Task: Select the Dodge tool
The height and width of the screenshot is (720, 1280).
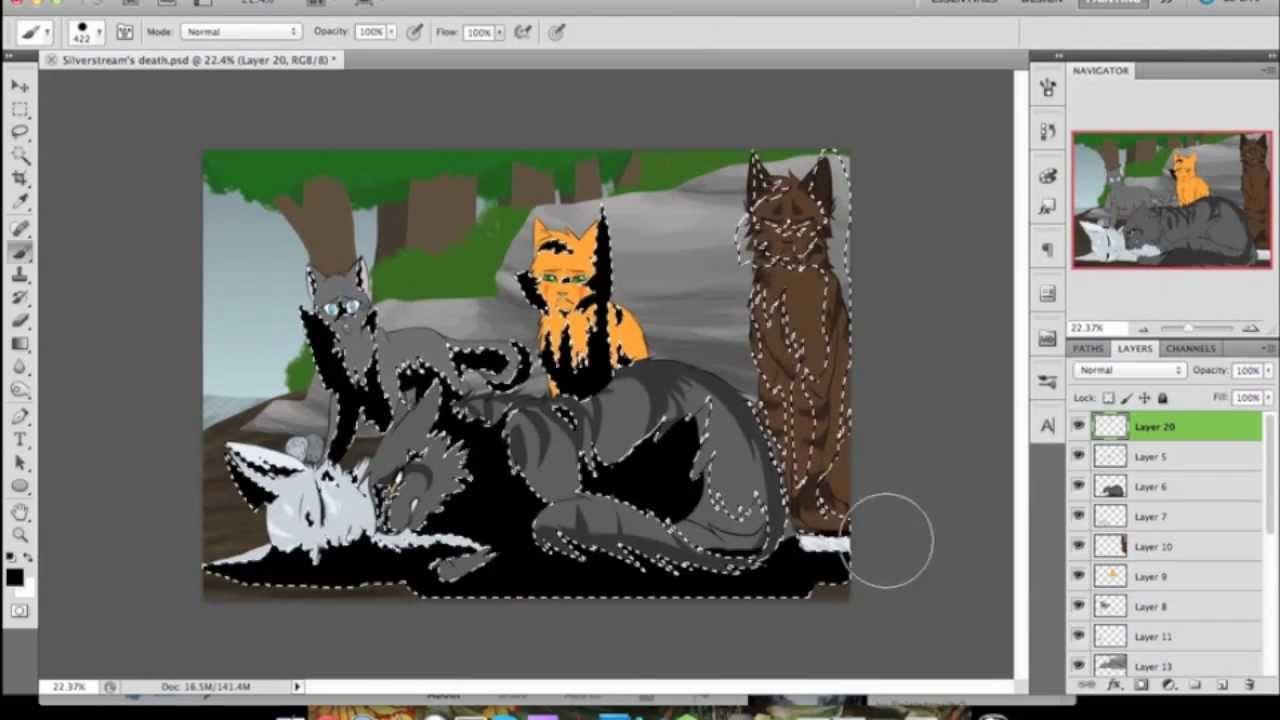Action: pos(20,390)
